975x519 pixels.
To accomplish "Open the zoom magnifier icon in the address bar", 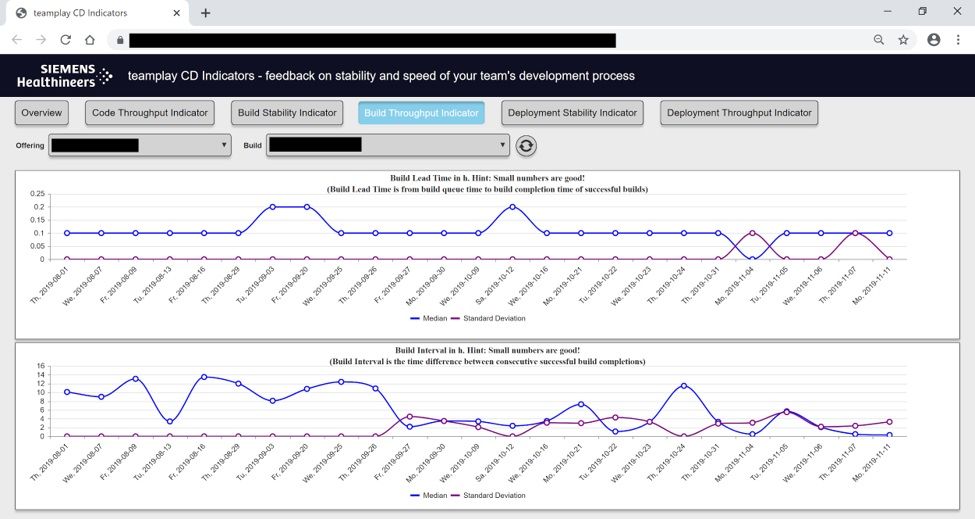I will 879,40.
